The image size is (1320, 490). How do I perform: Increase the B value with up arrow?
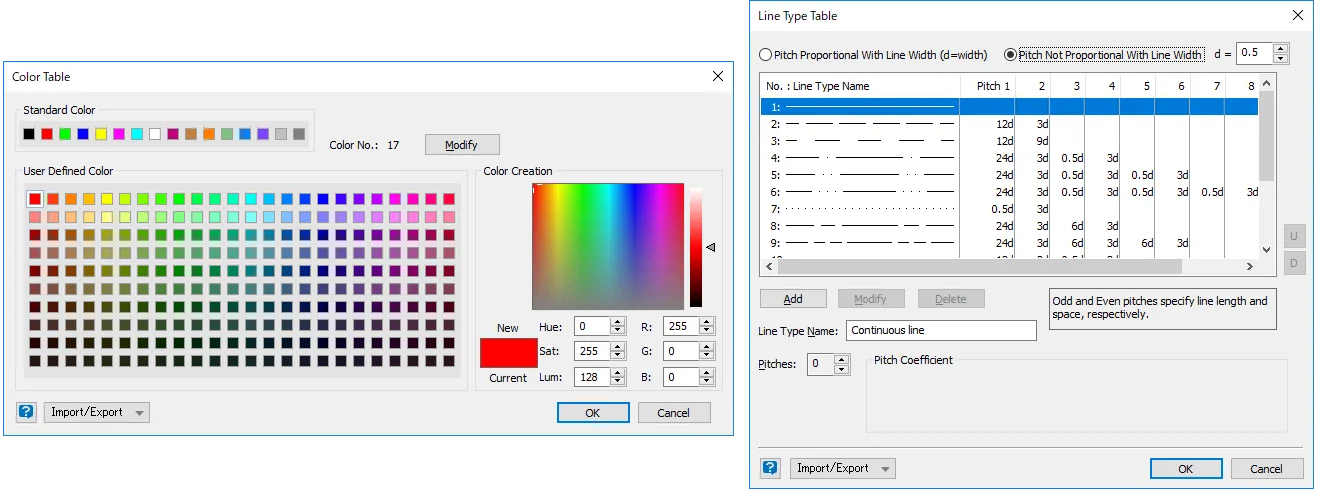(708, 373)
